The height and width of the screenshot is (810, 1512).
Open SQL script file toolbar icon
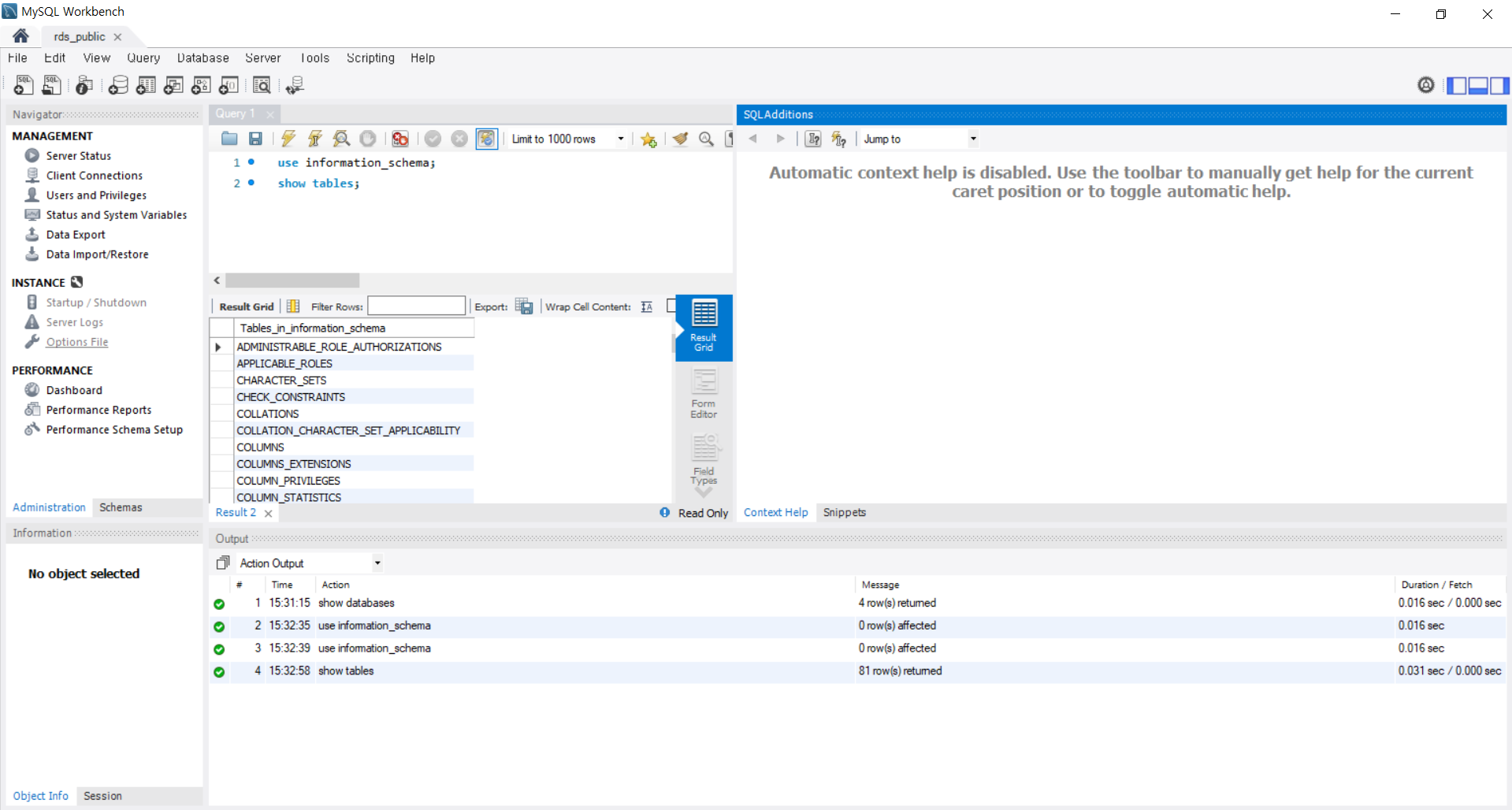click(51, 85)
